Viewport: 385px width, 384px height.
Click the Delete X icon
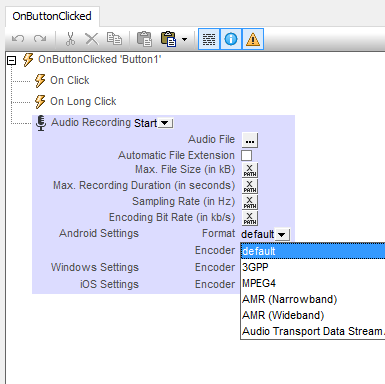pyautogui.click(x=92, y=39)
